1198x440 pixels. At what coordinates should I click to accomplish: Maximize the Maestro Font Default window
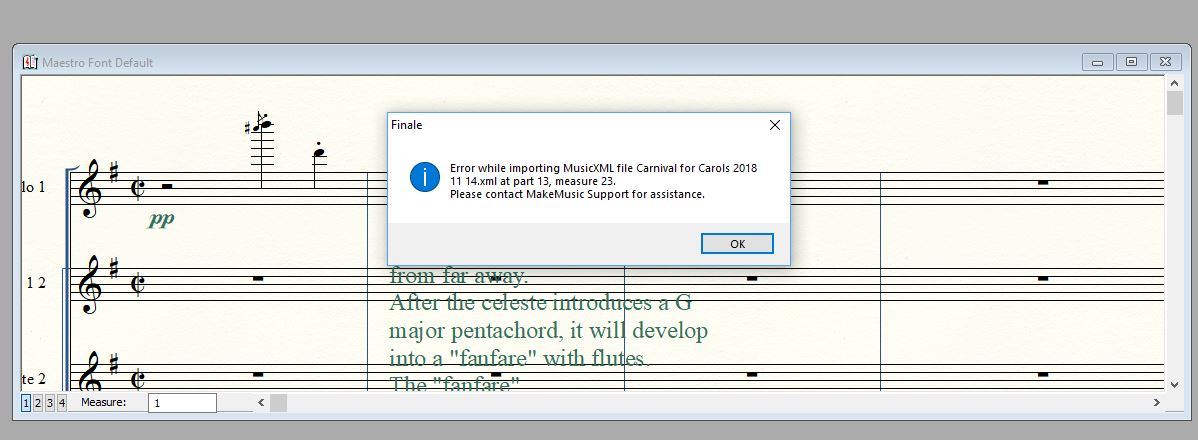[x=1131, y=62]
